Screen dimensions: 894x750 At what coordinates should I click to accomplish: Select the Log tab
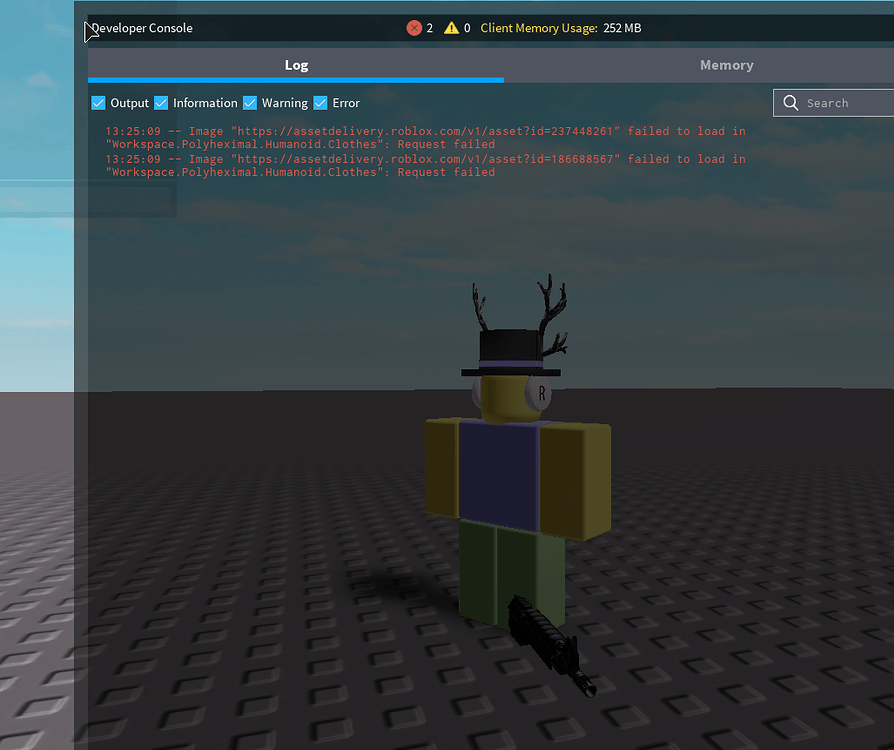[296, 64]
